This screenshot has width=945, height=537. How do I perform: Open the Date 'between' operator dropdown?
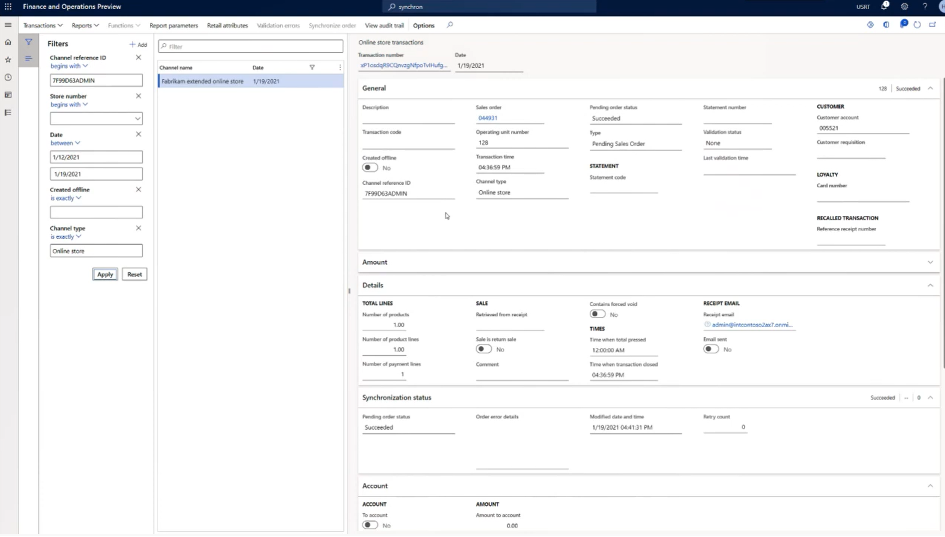click(66, 143)
